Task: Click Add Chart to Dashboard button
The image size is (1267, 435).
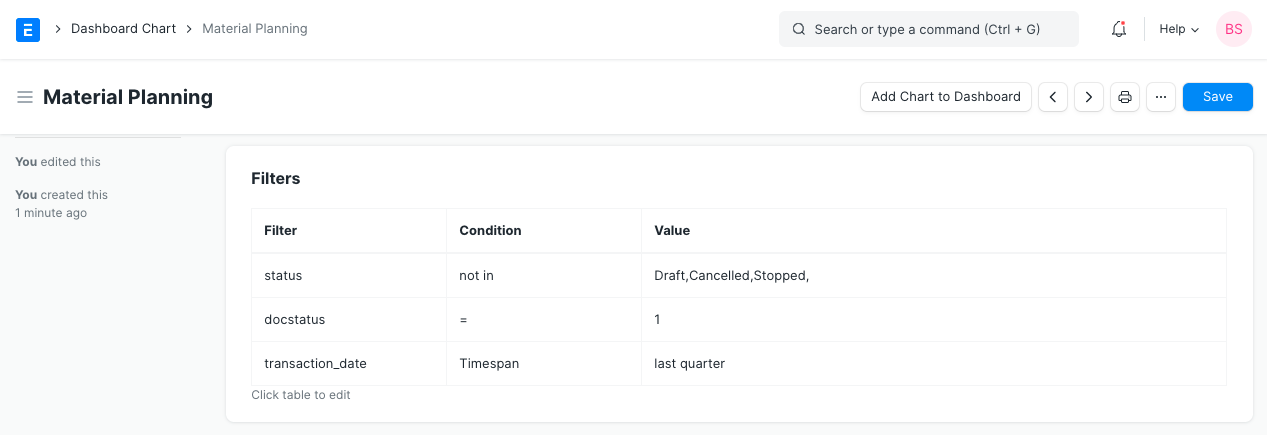Action: point(945,97)
